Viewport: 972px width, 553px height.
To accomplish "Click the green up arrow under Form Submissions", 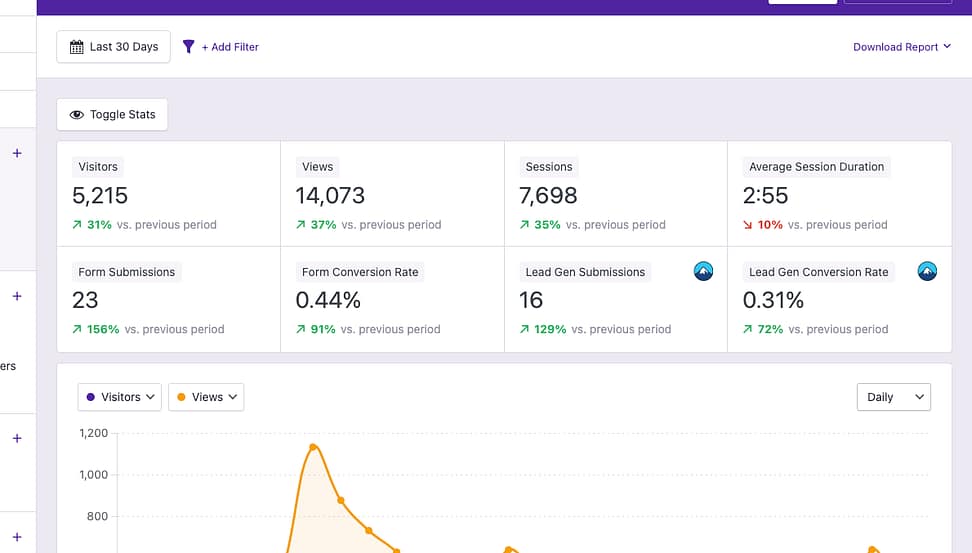I will click(x=77, y=329).
